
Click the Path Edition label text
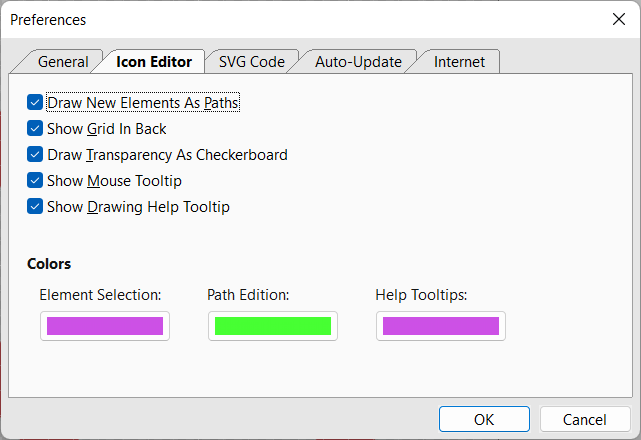(248, 295)
